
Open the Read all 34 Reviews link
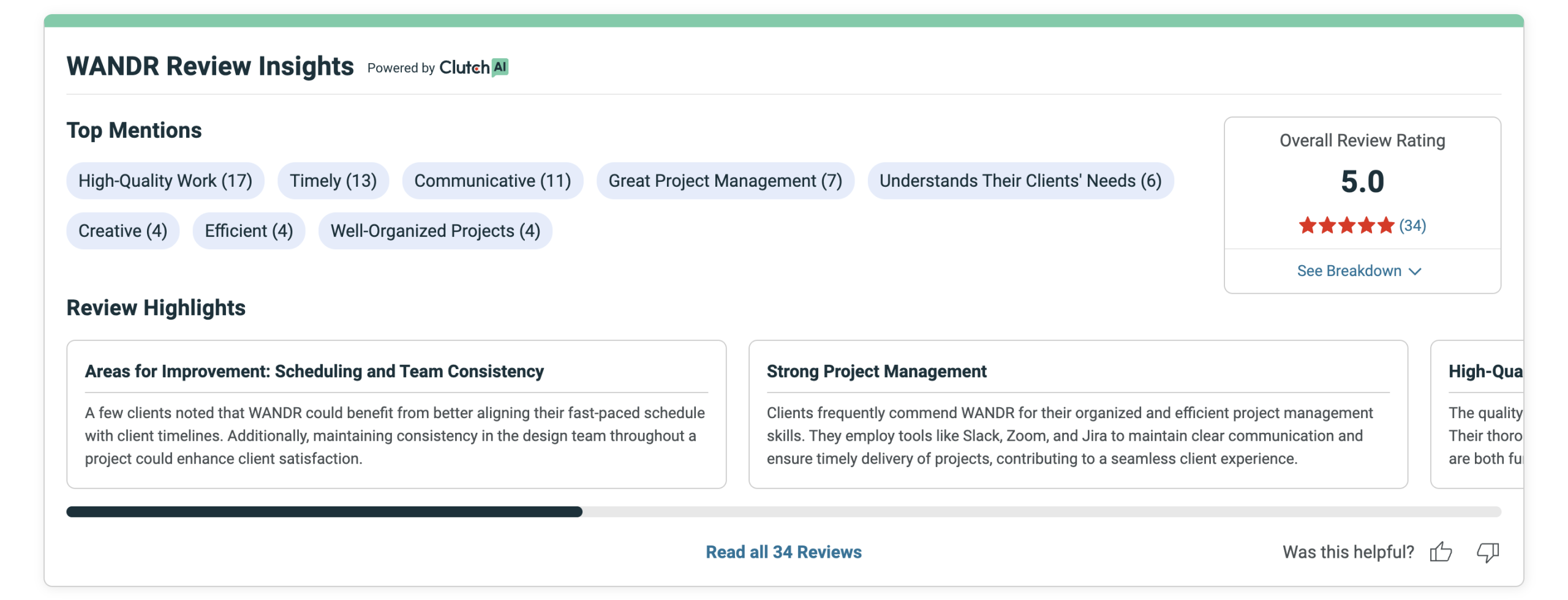[783, 552]
